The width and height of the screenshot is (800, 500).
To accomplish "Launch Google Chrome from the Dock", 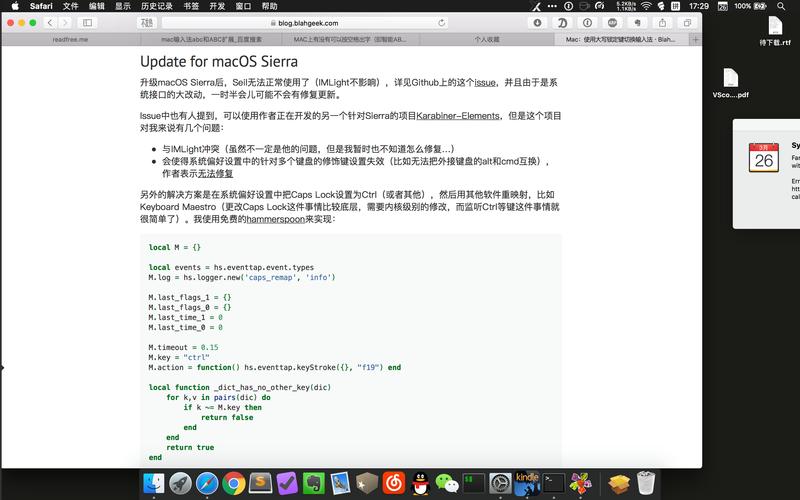I will [x=234, y=483].
